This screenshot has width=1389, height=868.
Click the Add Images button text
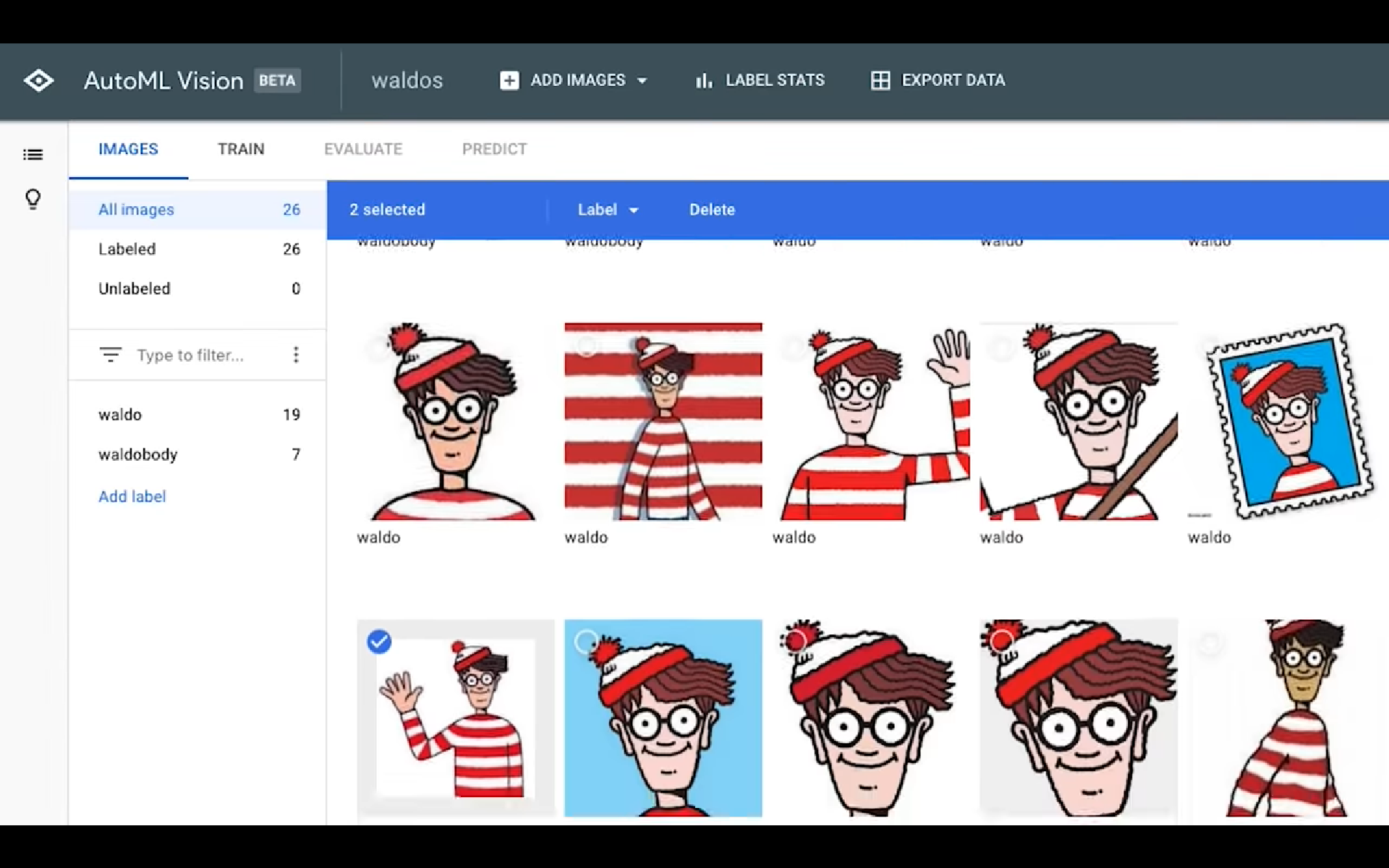click(578, 80)
